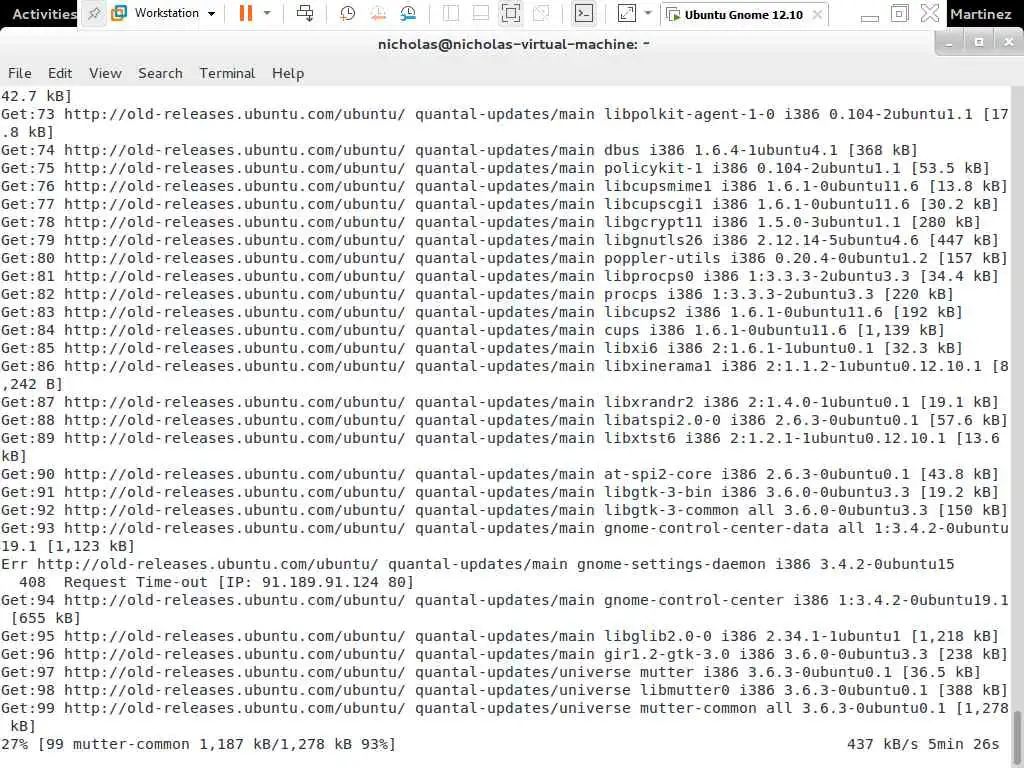The width and height of the screenshot is (1024, 768).
Task: Click the Get:97 mutter universe line
Action: pyautogui.click(x=490, y=672)
